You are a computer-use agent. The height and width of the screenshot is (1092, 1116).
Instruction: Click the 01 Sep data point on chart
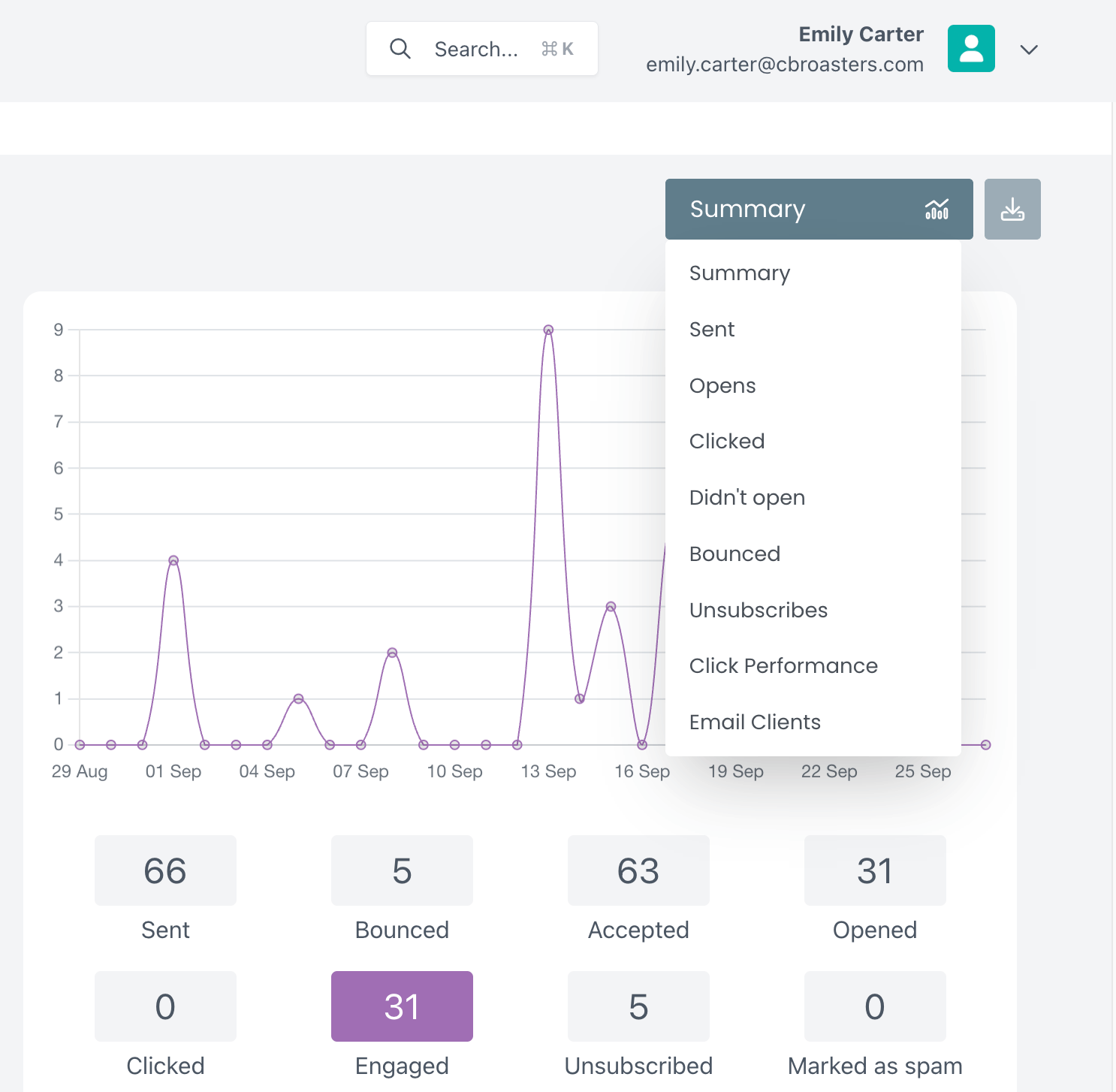coord(173,560)
